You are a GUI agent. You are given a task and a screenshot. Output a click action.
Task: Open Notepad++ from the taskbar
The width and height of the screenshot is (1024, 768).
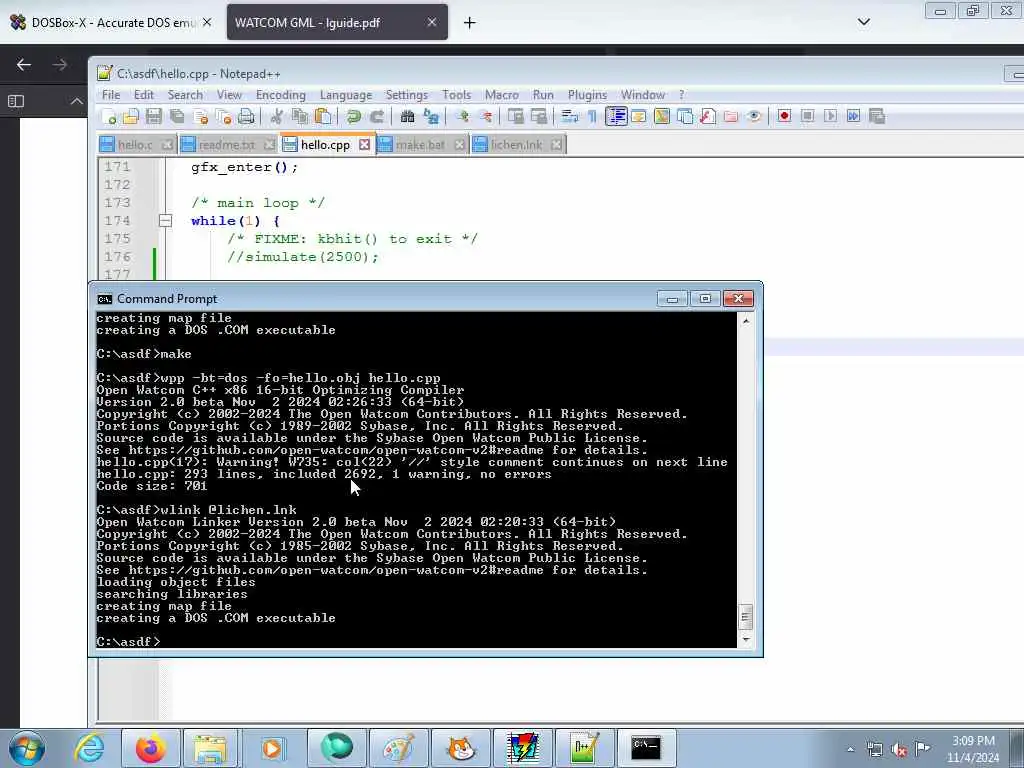(583, 748)
